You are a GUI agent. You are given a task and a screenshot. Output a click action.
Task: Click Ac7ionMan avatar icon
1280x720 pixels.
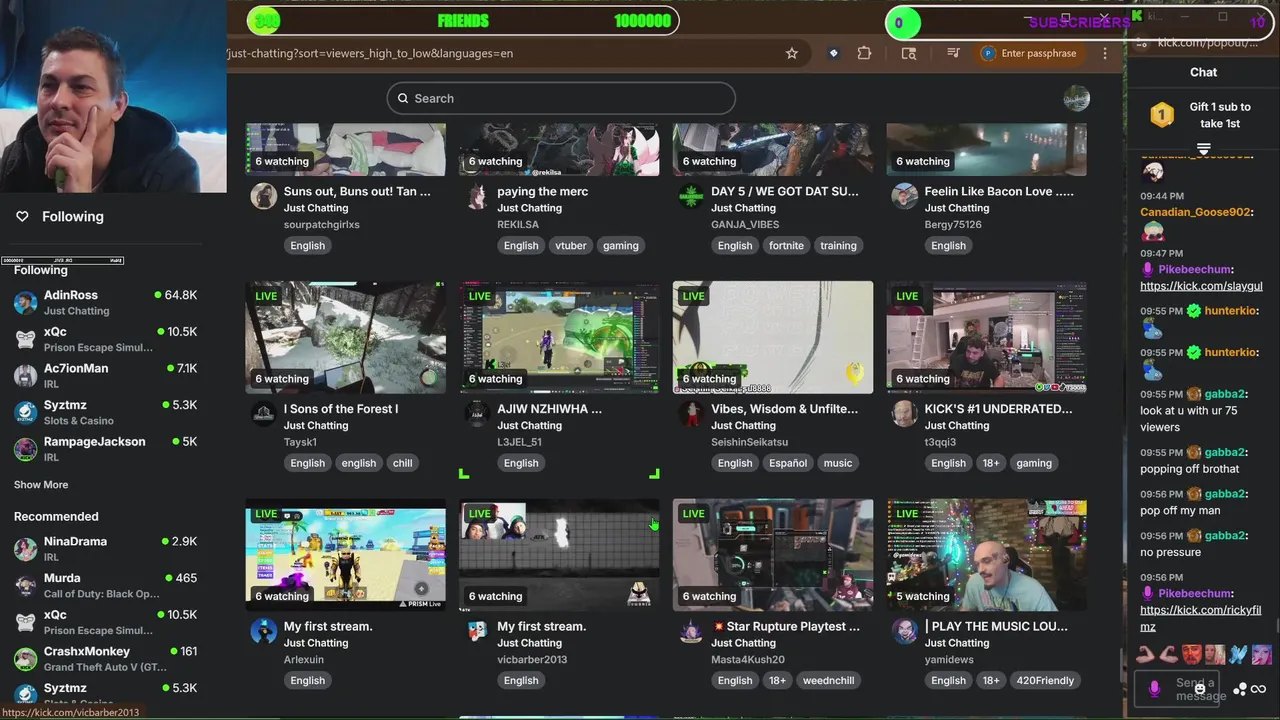click(26, 375)
